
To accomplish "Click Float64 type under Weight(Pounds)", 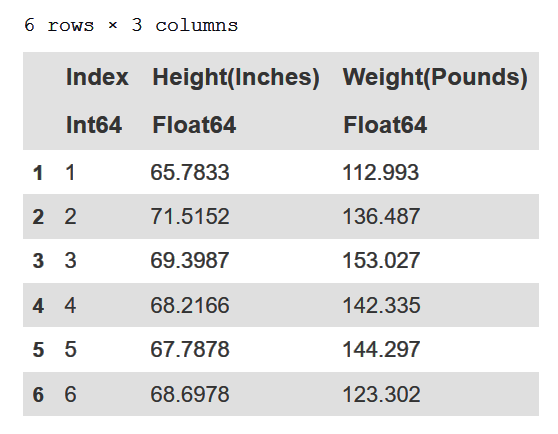I will (x=385, y=125).
